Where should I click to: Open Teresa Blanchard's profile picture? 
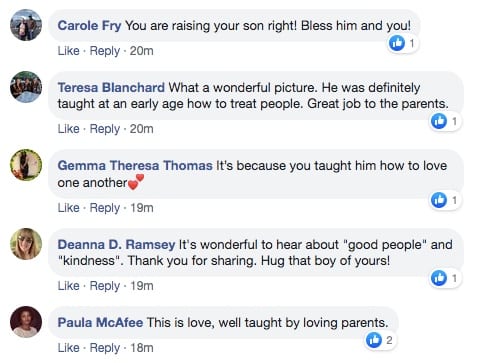[x=26, y=87]
